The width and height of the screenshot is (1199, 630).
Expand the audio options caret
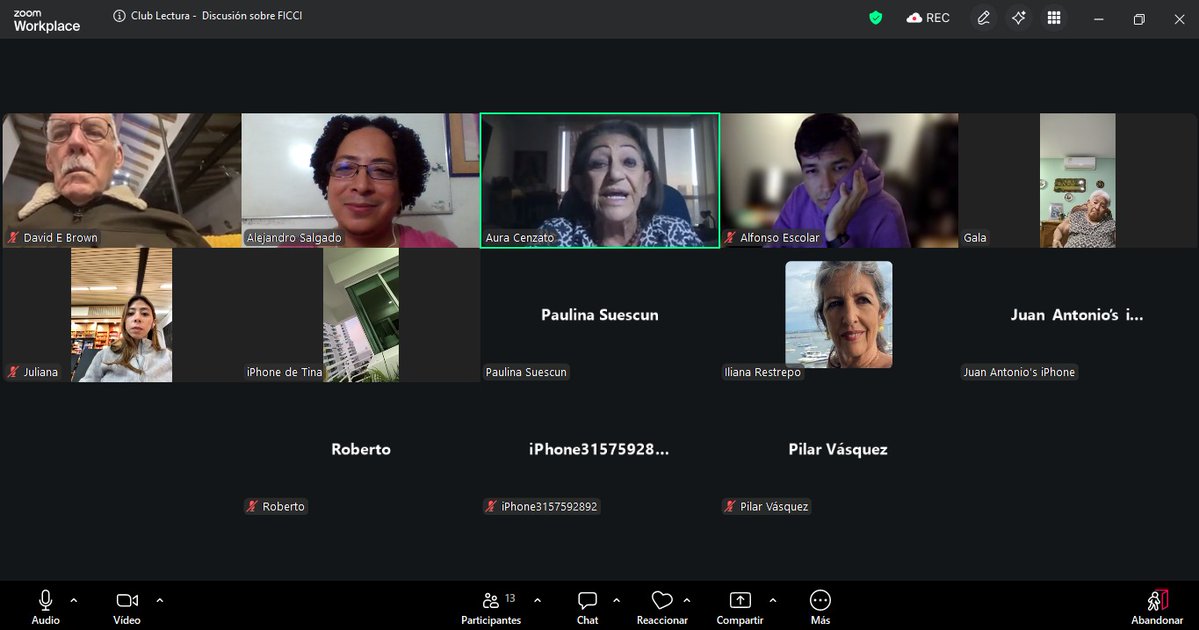(73, 601)
